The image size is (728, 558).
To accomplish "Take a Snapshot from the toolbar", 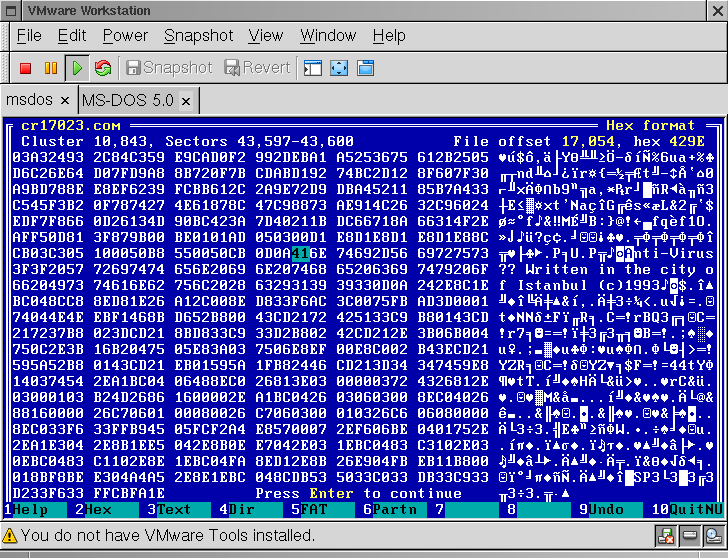I will click(x=169, y=68).
